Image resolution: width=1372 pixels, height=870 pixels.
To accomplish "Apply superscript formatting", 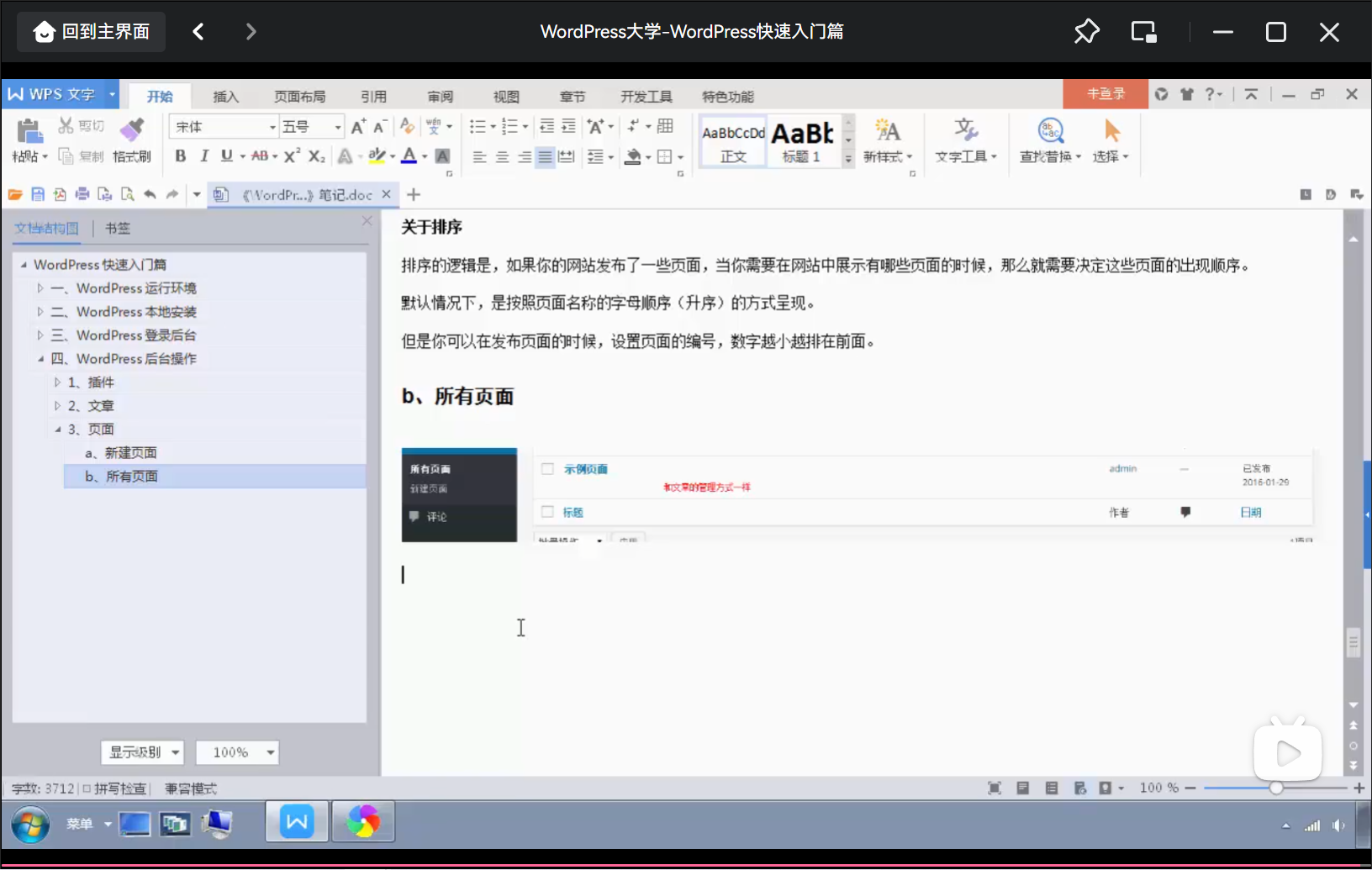I will coord(292,156).
